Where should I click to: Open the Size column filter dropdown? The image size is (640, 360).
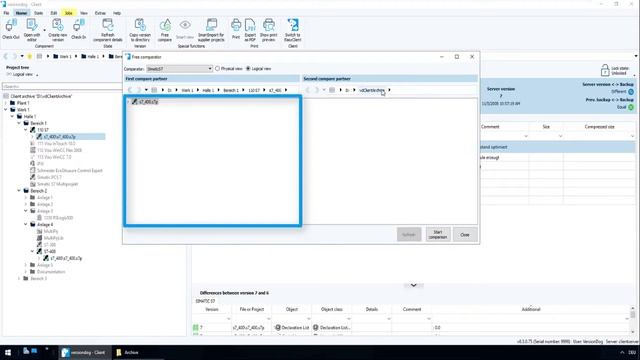[x=560, y=136]
